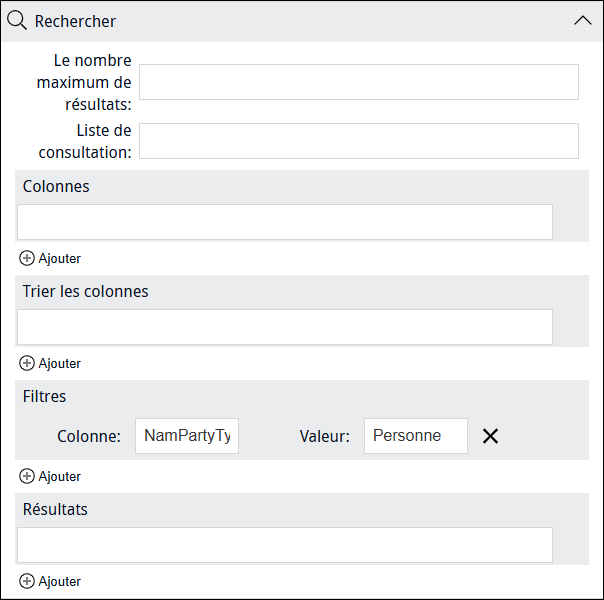The height and width of the screenshot is (600, 604).
Task: Click the Valeur field containing Personne
Action: tap(416, 436)
